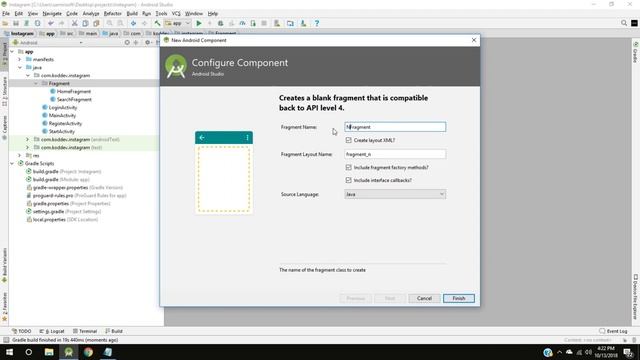Screen dimensions: 640x360
Task: Click the Instagram breadcrumb
Action: click(x=19, y=33)
